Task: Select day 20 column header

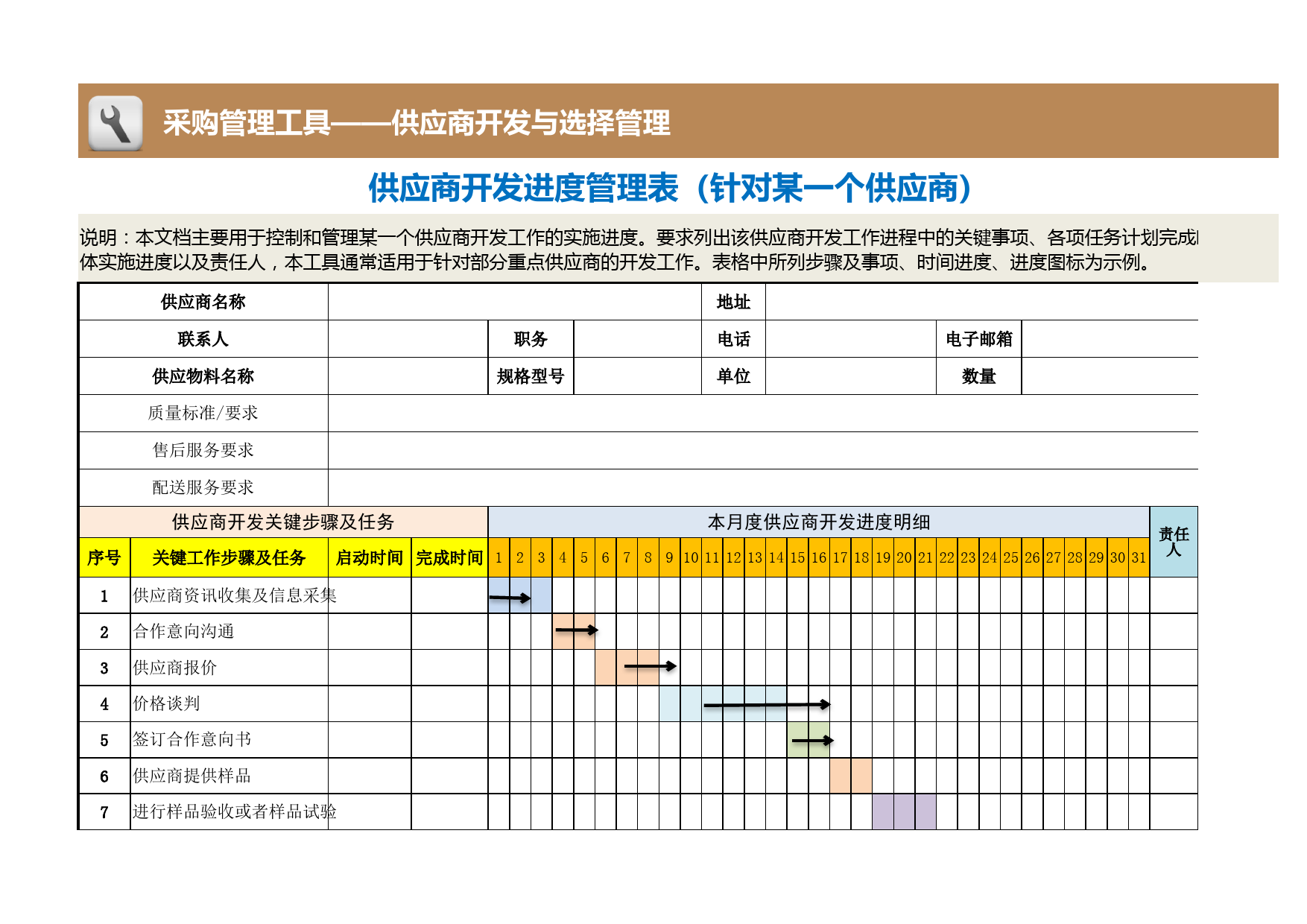Action: [x=904, y=557]
